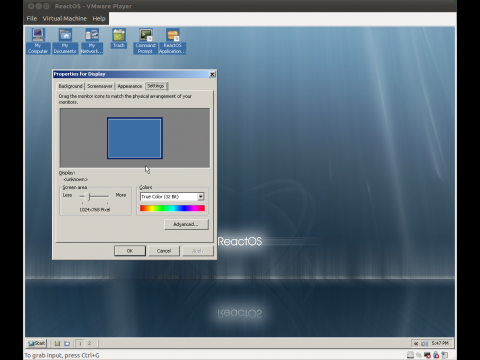The width and height of the screenshot is (480, 360).
Task: Select the Command Prompt desktop icon
Action: (145, 41)
